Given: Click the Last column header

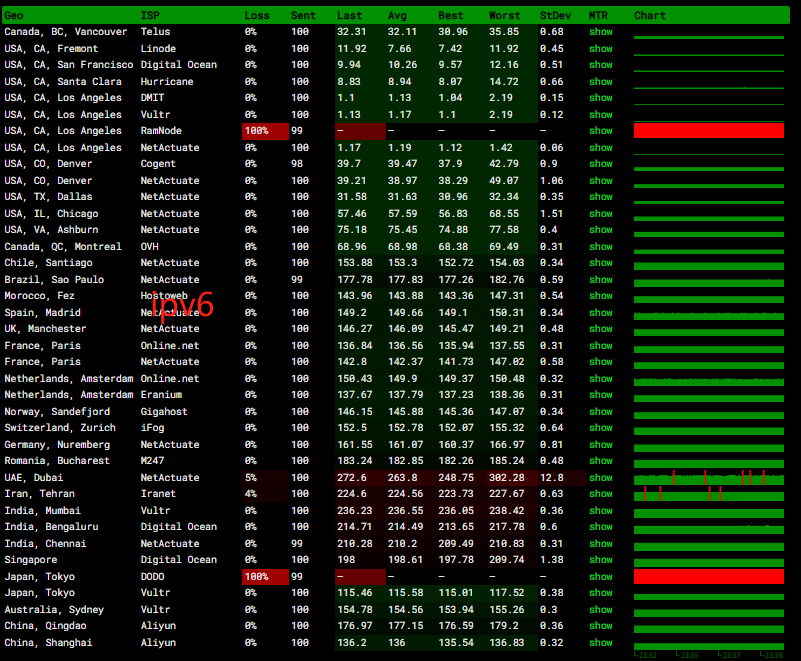Looking at the screenshot, I should pos(349,15).
